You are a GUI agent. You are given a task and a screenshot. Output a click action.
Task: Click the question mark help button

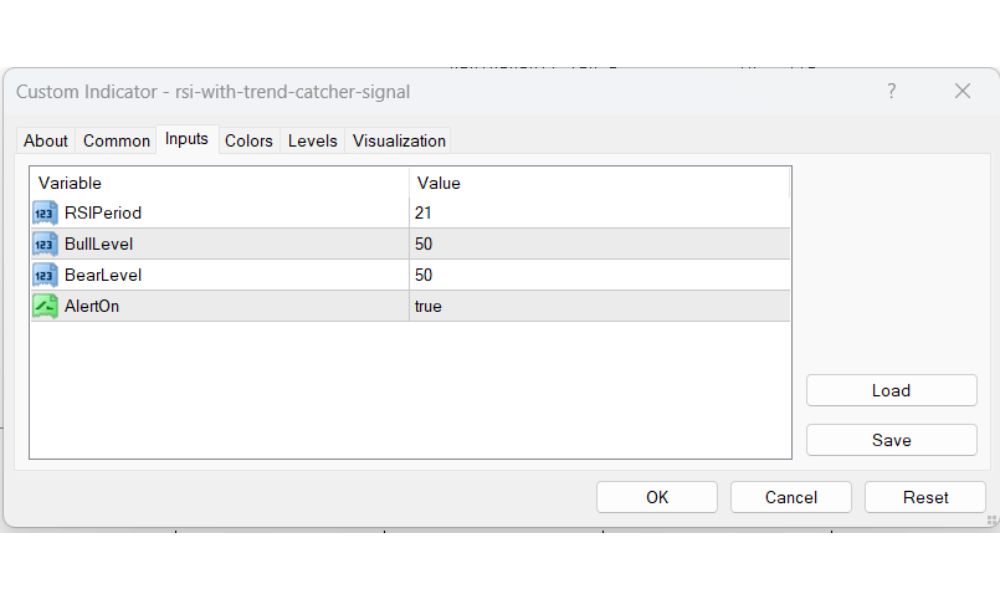[891, 92]
